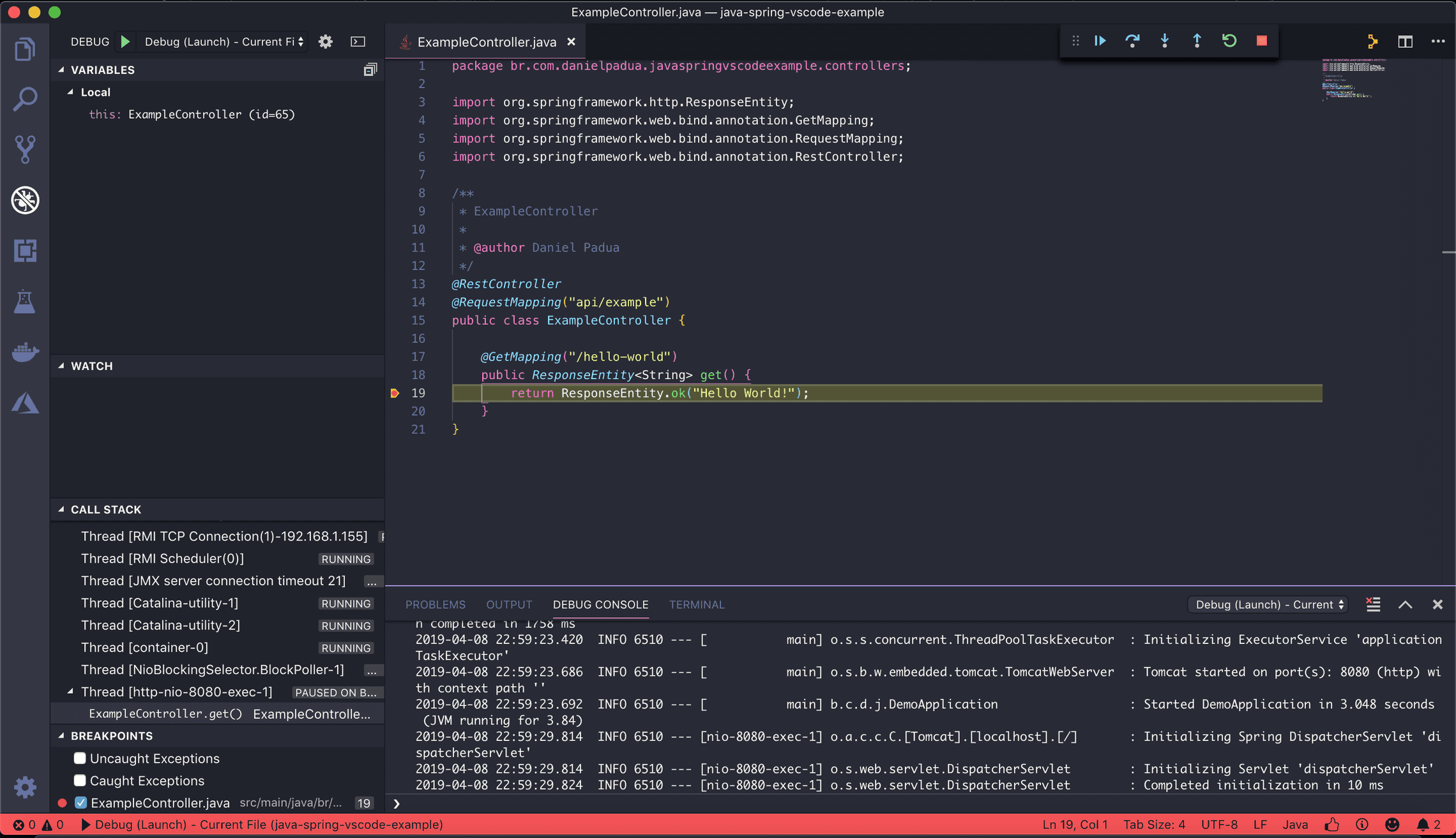1456x838 pixels.
Task: Open the Source Control view
Action: (x=25, y=149)
